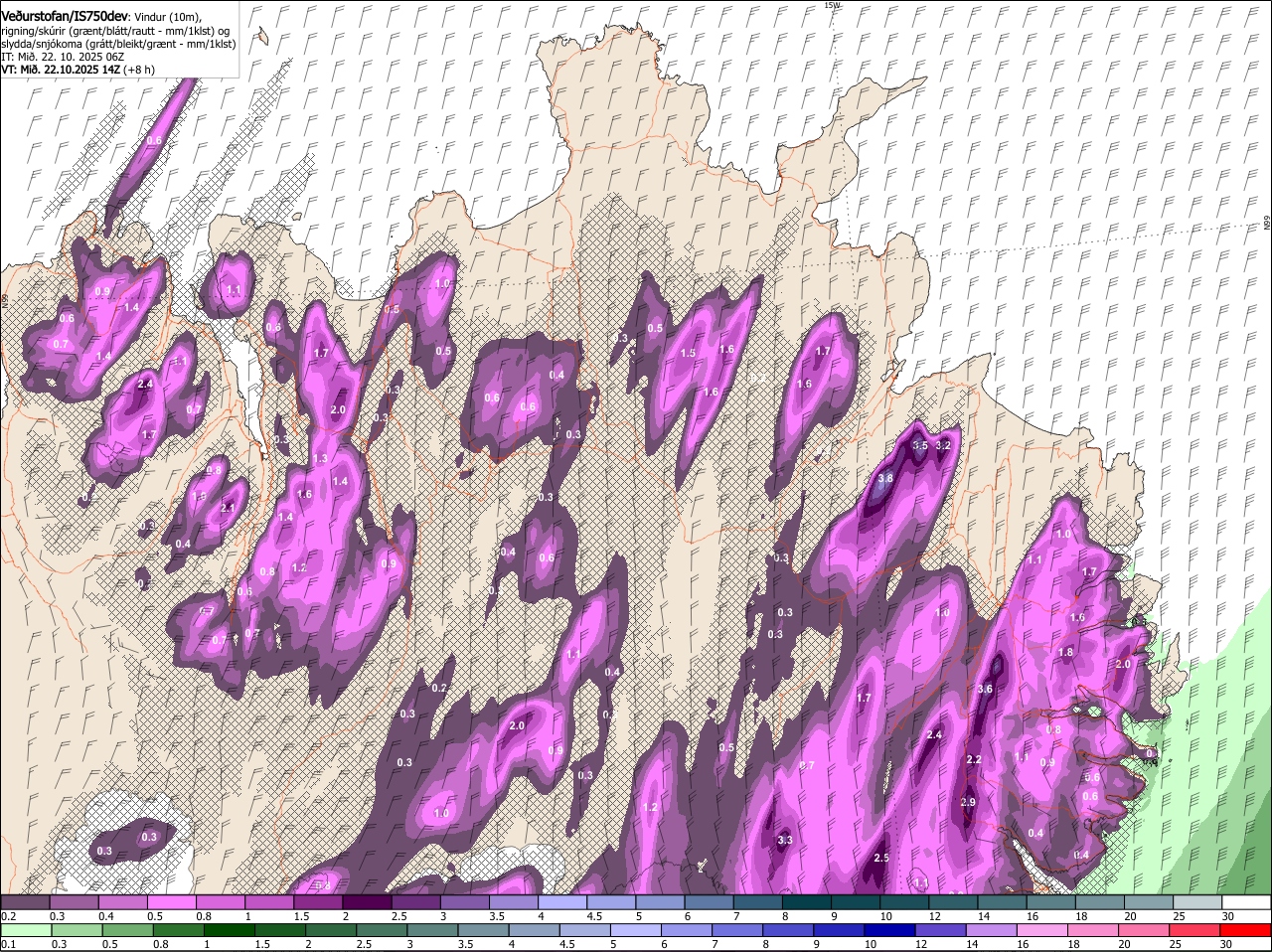Click the 1.5 value label on the map

(688, 354)
